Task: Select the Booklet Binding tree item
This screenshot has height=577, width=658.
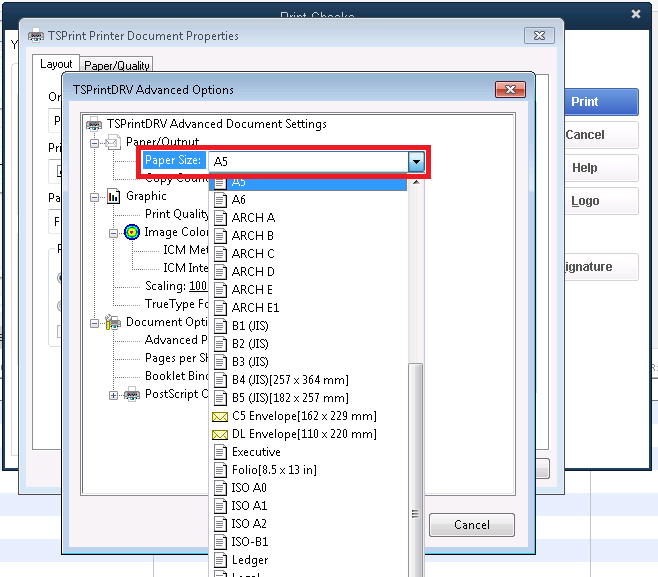Action: coord(176,376)
